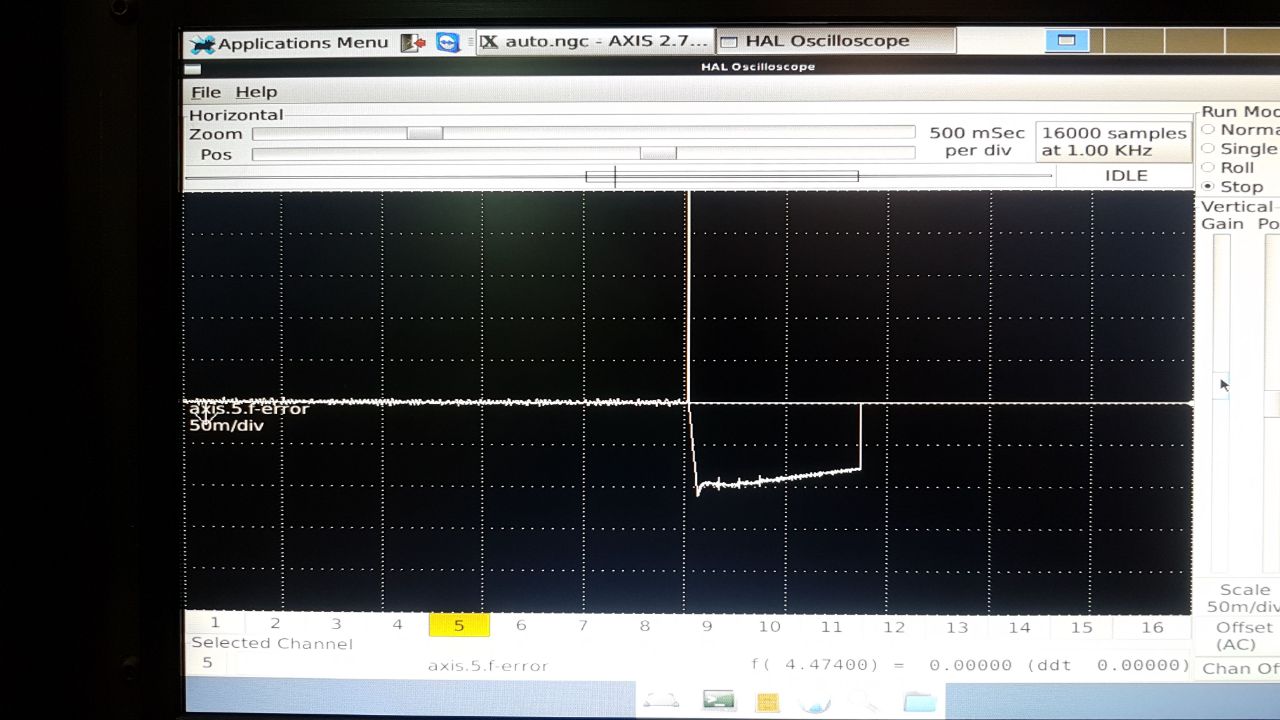Select channel 3

[x=336, y=625]
